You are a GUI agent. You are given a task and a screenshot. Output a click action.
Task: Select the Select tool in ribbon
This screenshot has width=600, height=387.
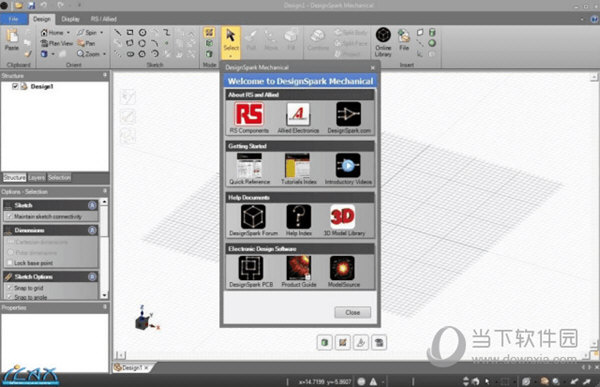click(x=231, y=42)
